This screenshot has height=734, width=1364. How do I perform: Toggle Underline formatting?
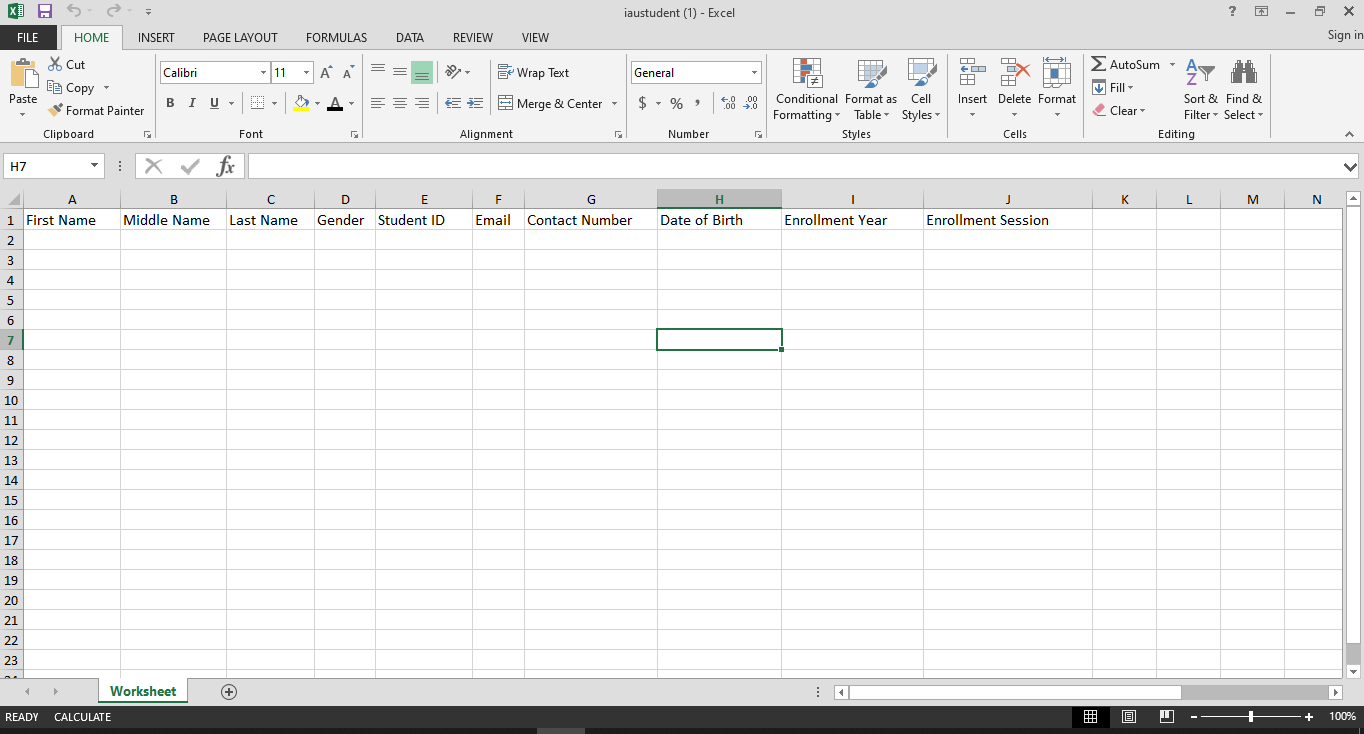tap(214, 103)
